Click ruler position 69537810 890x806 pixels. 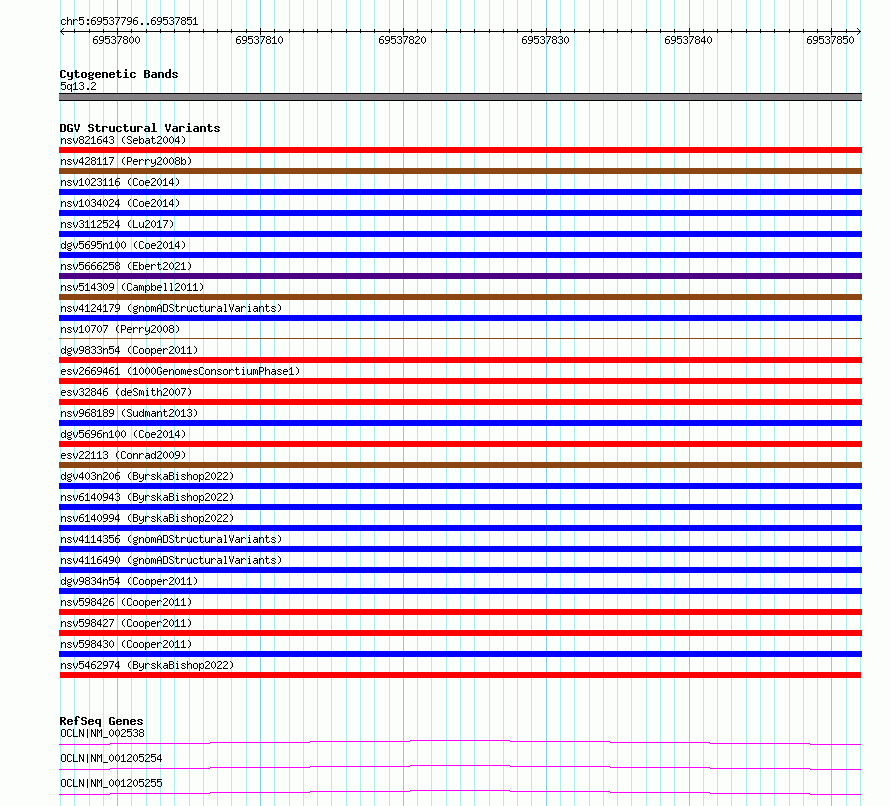coord(259,40)
